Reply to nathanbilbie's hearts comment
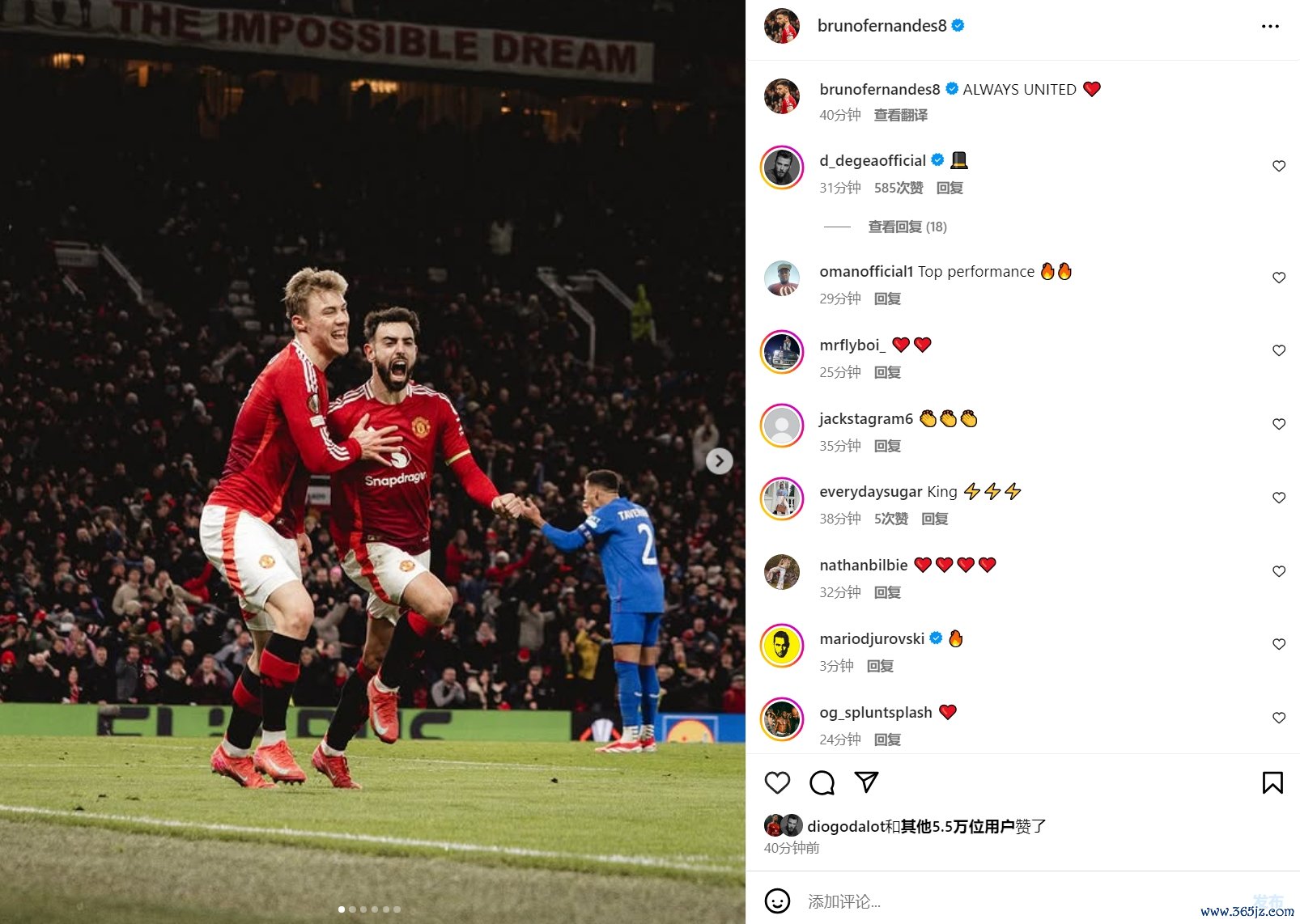 click(x=887, y=592)
